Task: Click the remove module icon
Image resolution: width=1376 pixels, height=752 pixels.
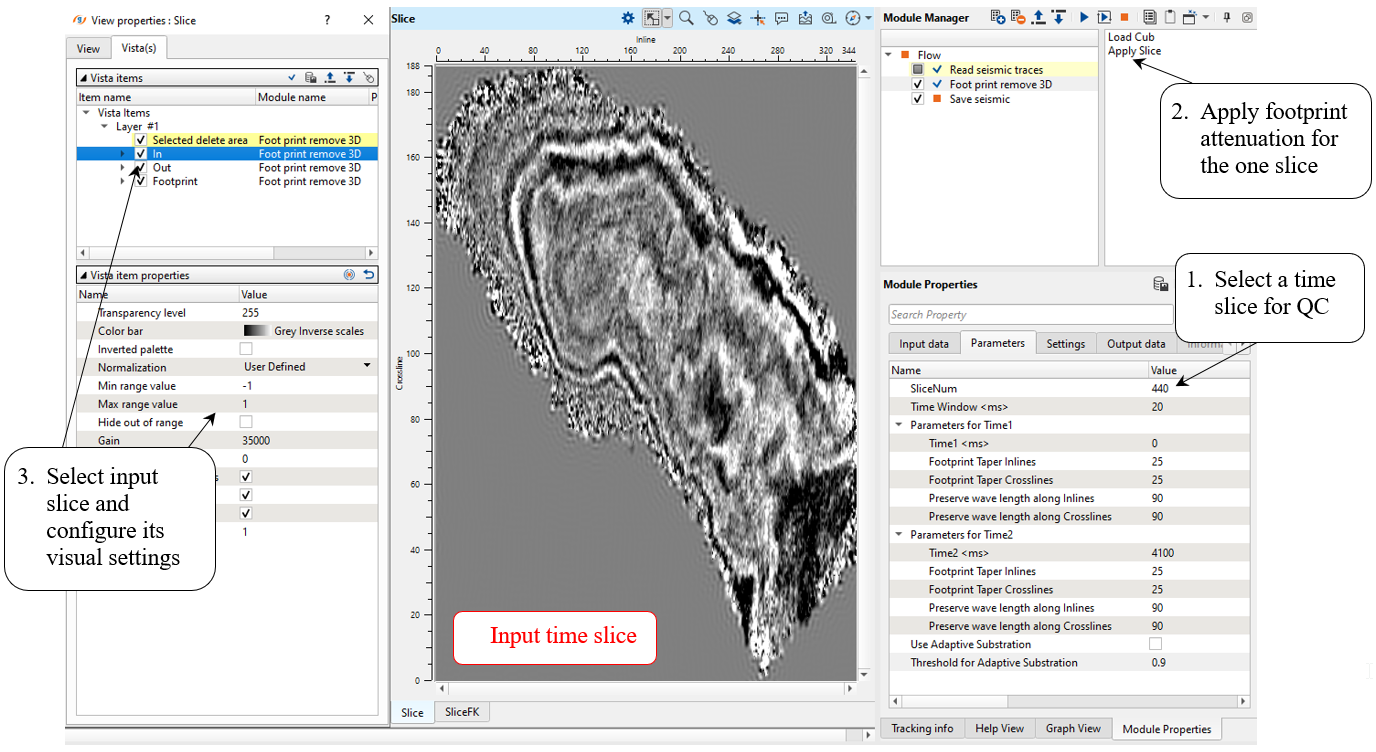Action: pos(1018,17)
